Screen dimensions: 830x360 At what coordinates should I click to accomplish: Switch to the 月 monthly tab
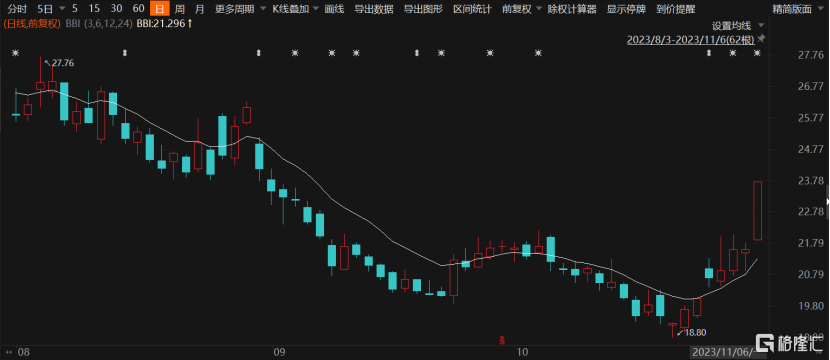(x=199, y=9)
